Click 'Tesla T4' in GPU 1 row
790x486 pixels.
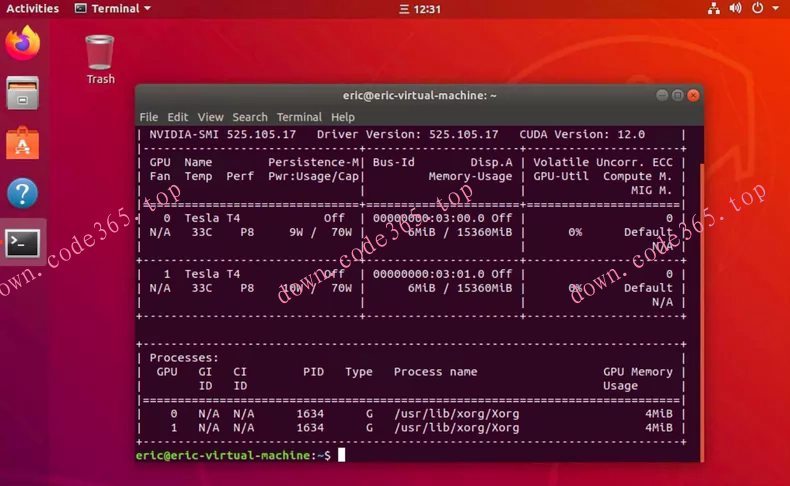click(x=212, y=274)
